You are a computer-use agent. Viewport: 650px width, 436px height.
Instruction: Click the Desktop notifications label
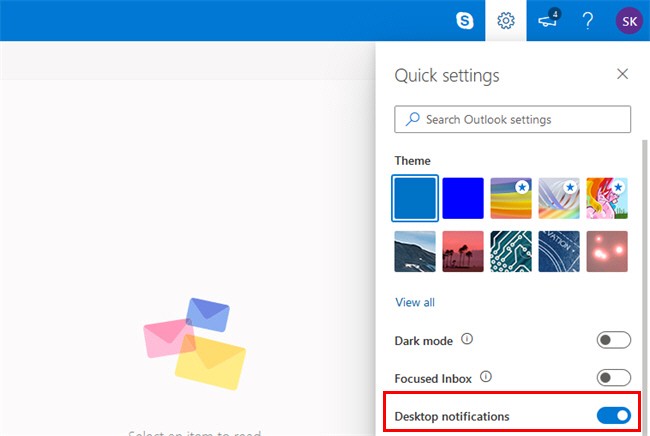452,416
